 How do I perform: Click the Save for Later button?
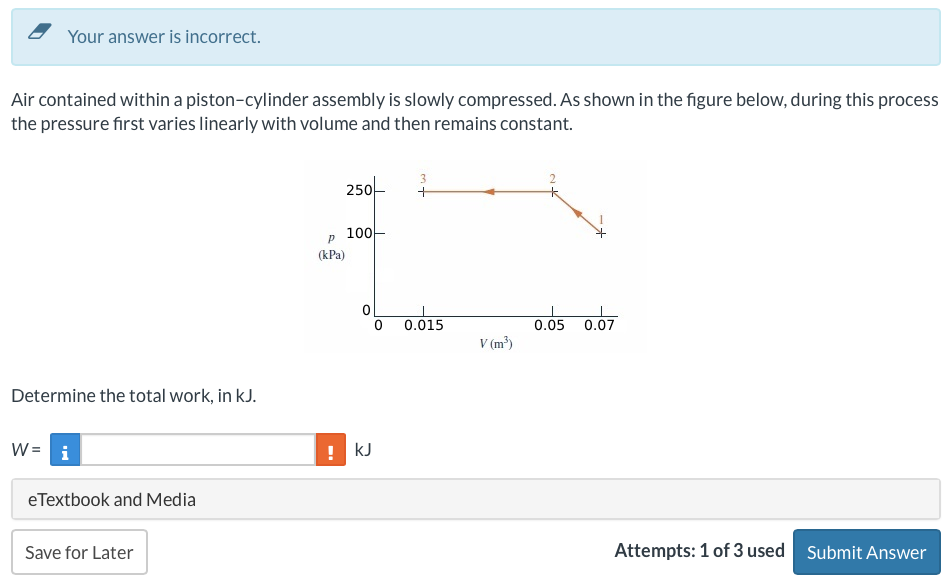coord(78,551)
